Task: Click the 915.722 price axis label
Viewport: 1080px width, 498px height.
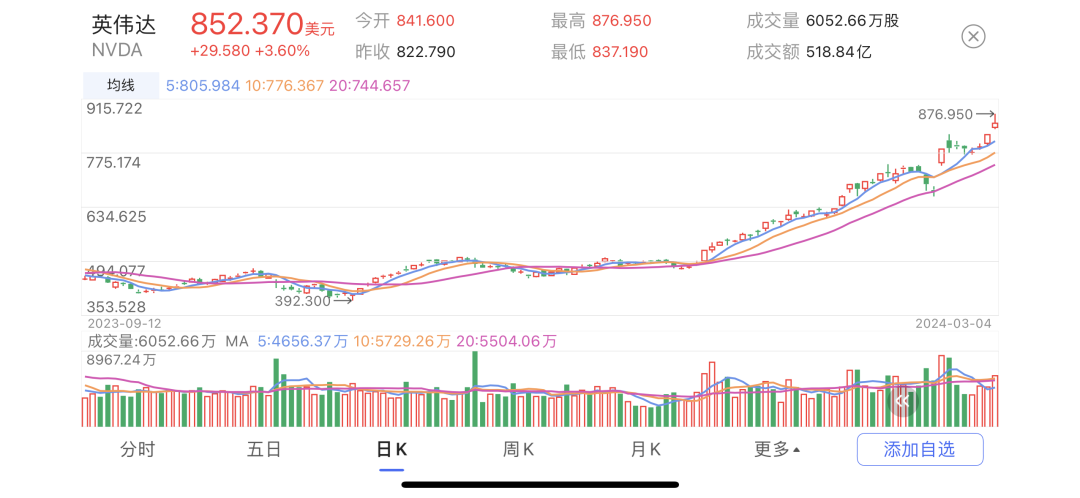Action: point(114,109)
